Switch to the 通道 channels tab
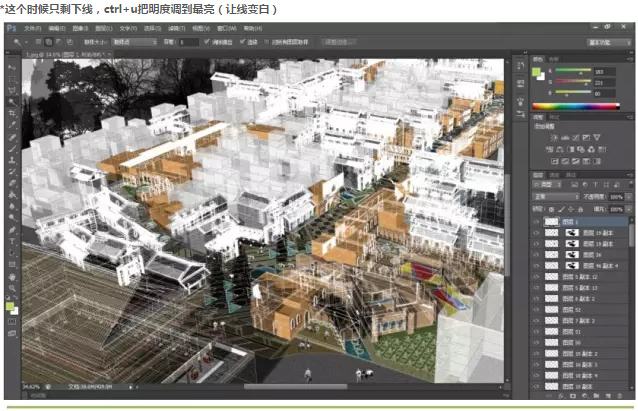The height and width of the screenshot is (411, 638). [554, 175]
